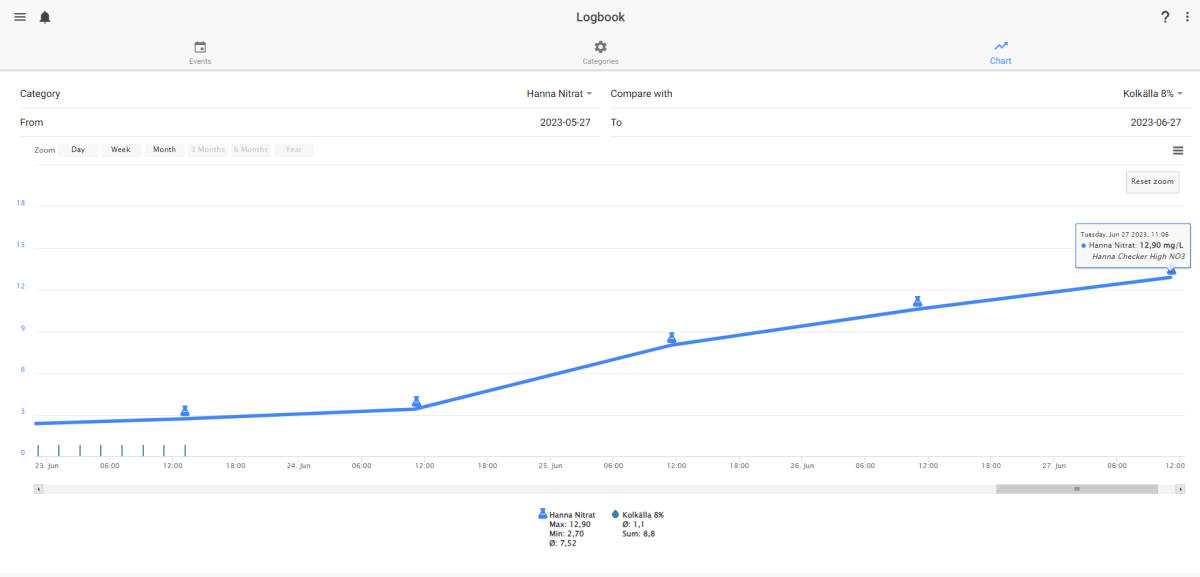This screenshot has height=577, width=1200.
Task: Select nitrate flask marker on 27 Jun
Action: pos(1171,270)
